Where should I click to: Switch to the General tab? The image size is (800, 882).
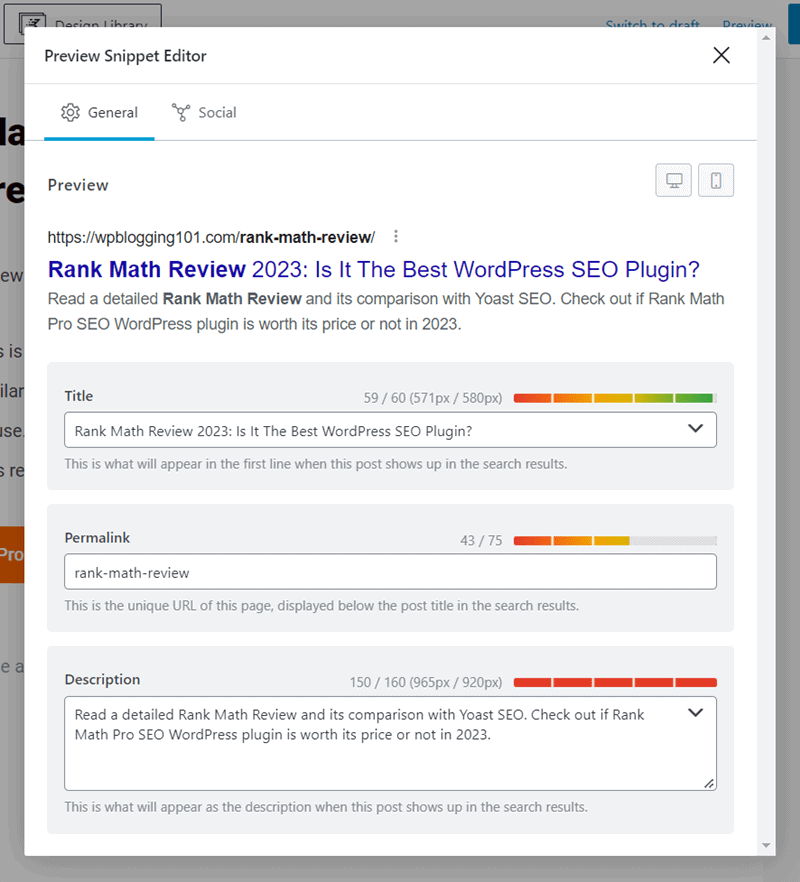tap(99, 112)
